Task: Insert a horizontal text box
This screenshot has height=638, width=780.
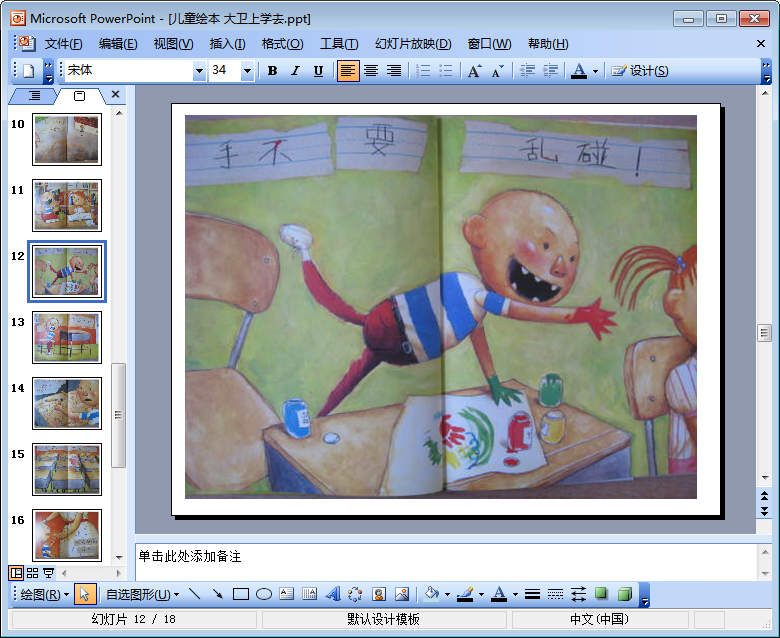Action: tap(287, 594)
